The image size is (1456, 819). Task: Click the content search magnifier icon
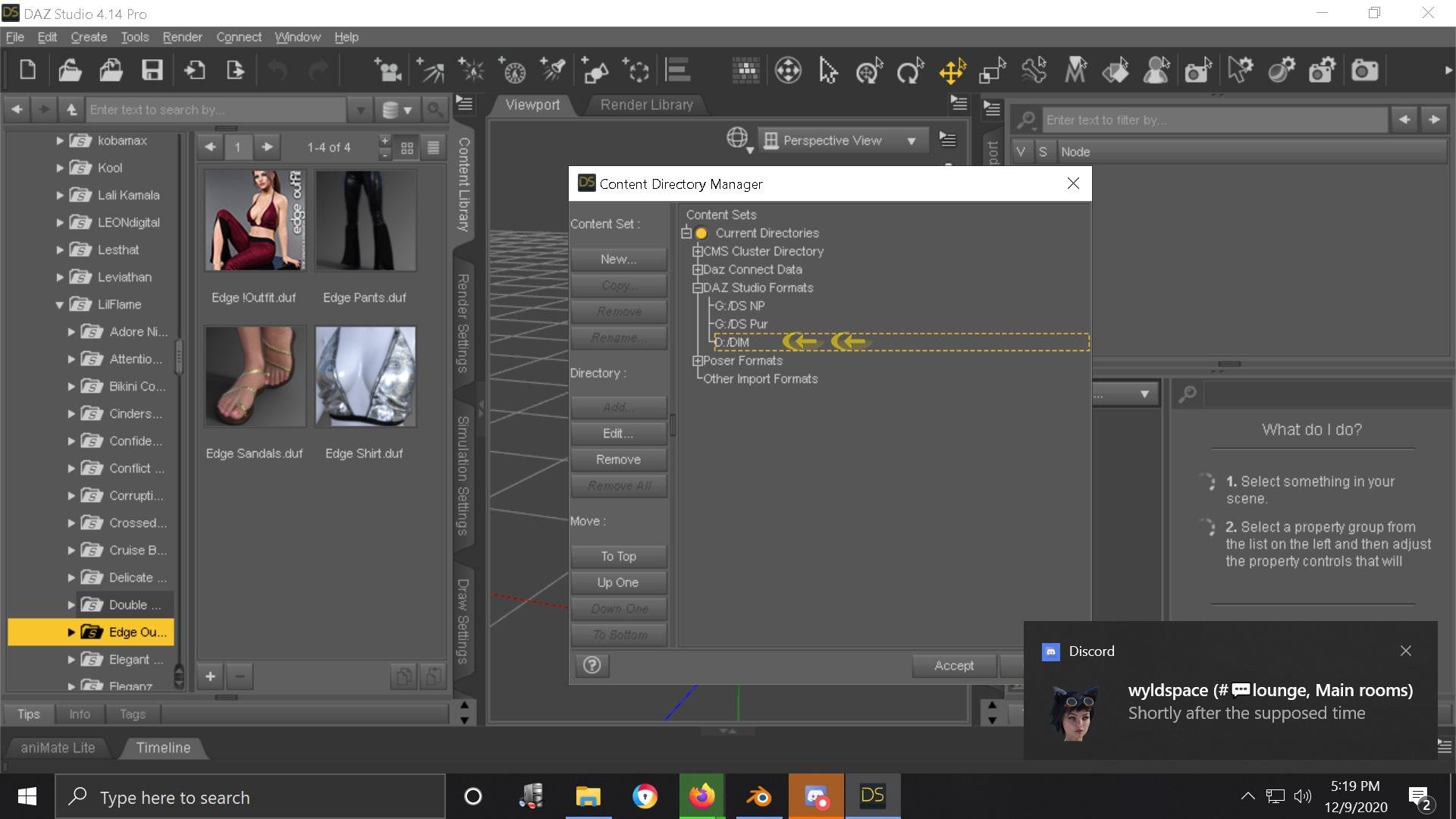click(434, 110)
